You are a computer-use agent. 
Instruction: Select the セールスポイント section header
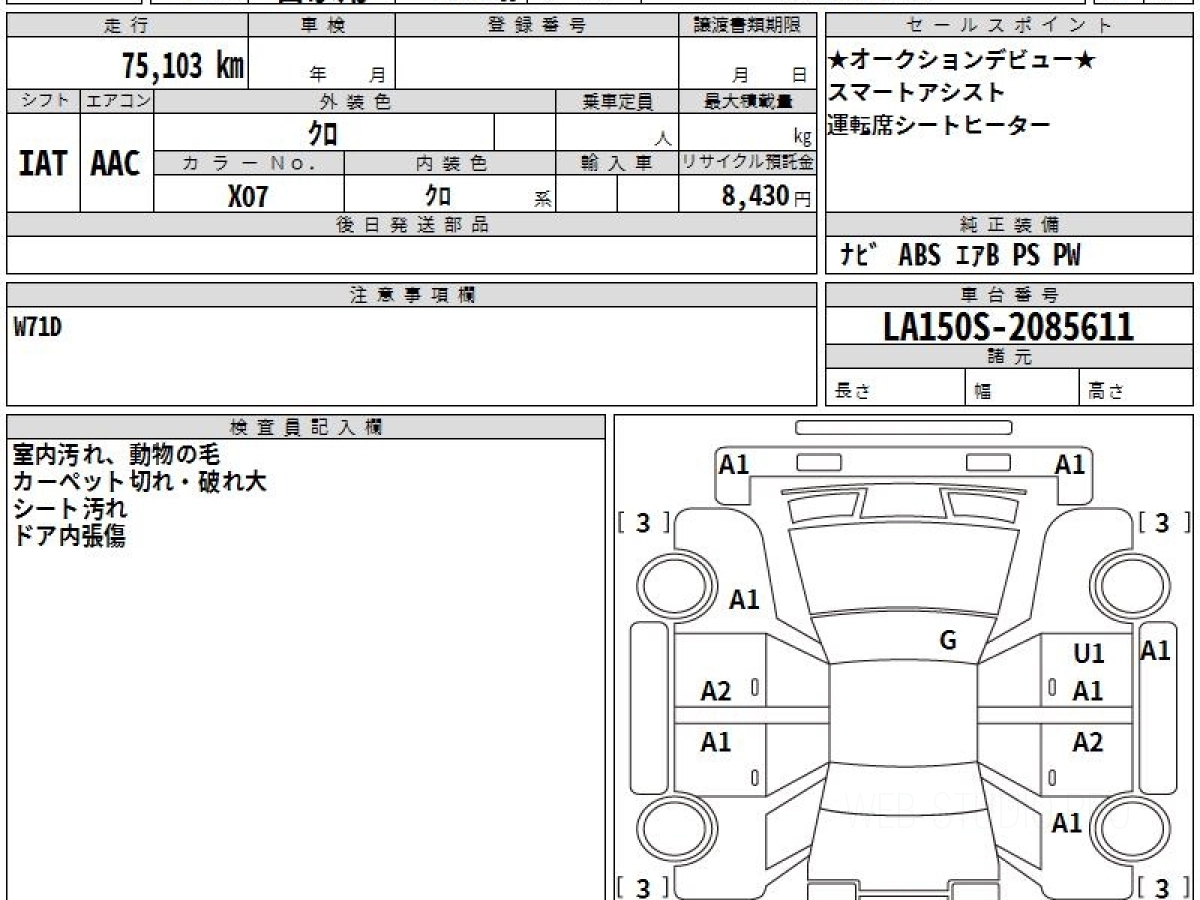[x=1009, y=26]
